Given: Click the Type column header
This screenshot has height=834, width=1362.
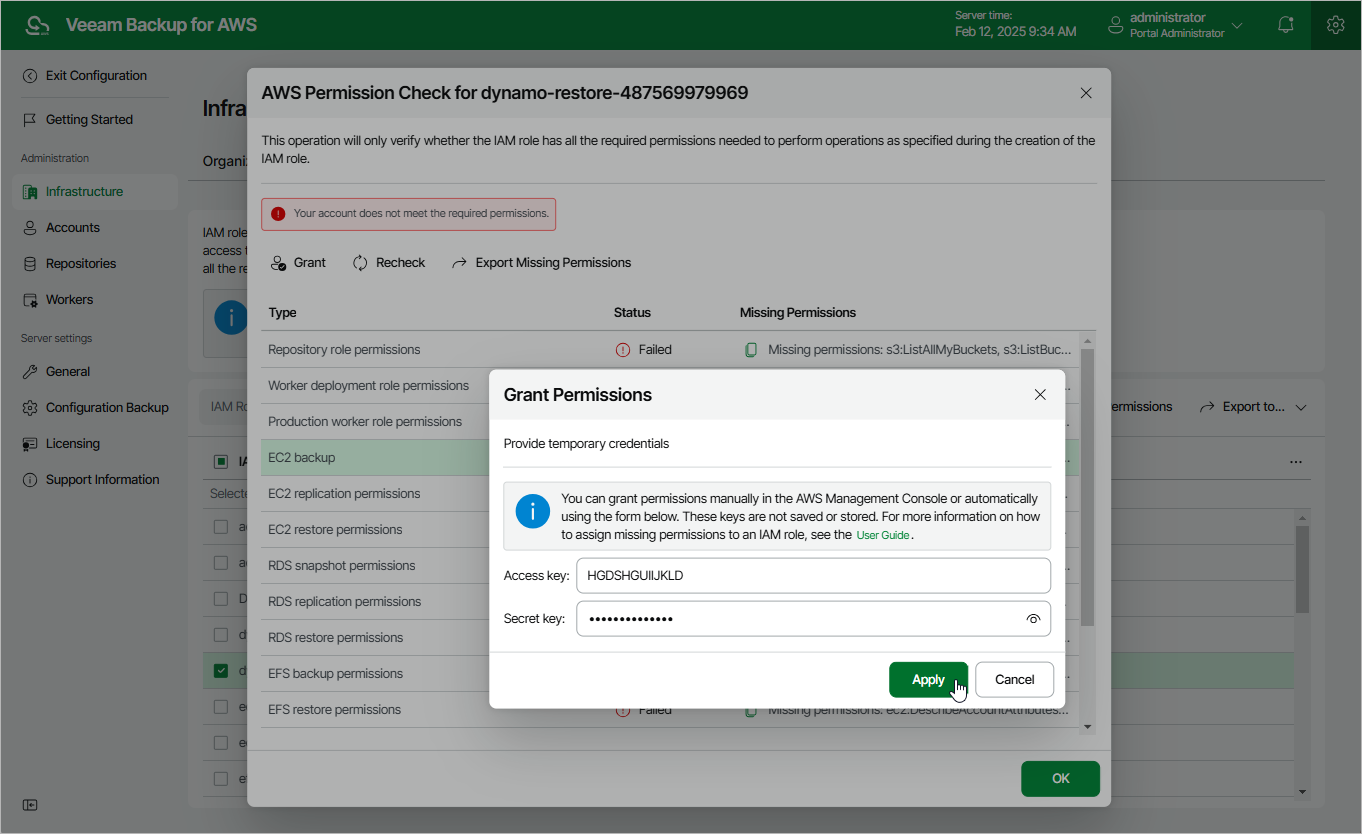Looking at the screenshot, I should [x=282, y=313].
